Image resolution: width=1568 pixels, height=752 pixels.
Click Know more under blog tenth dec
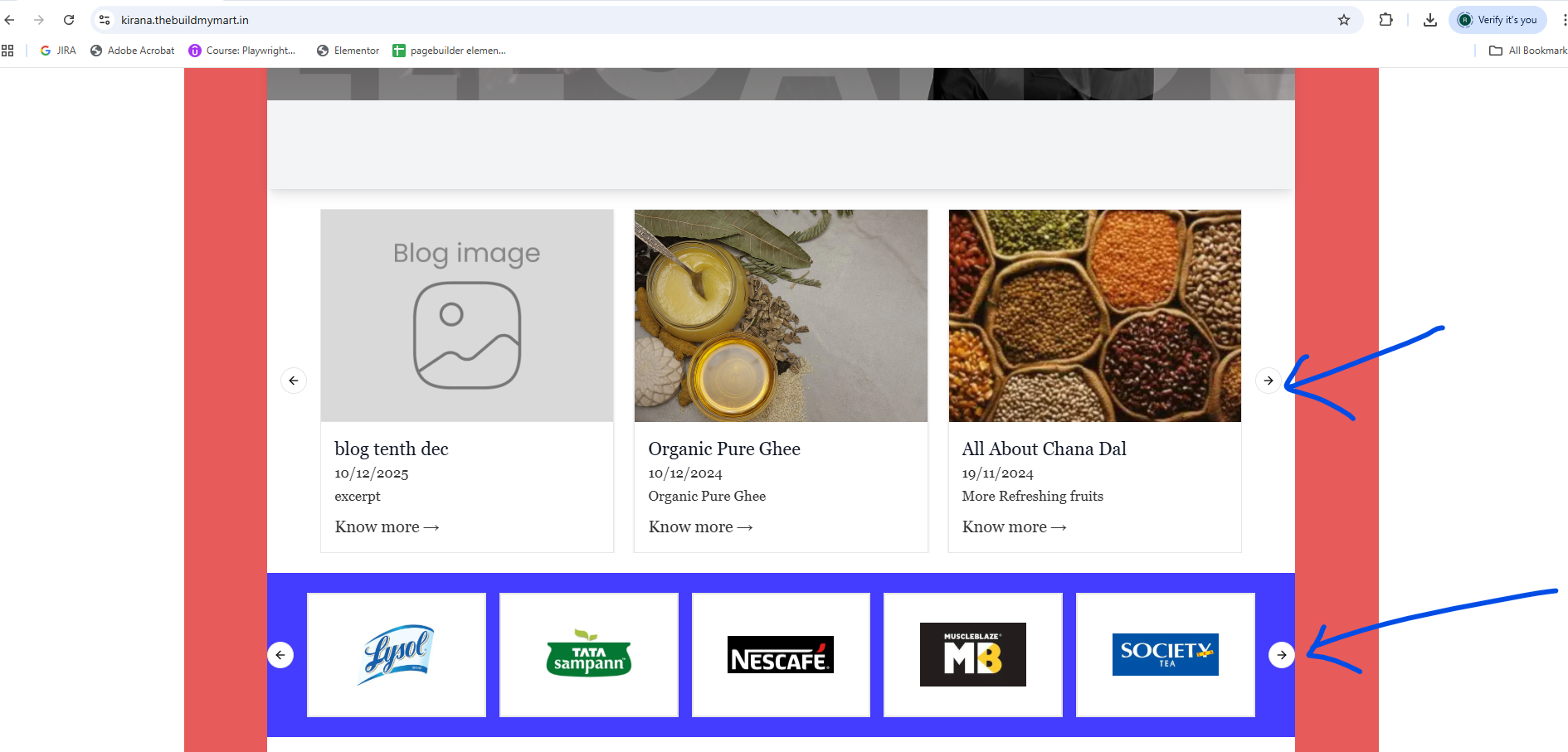387,526
